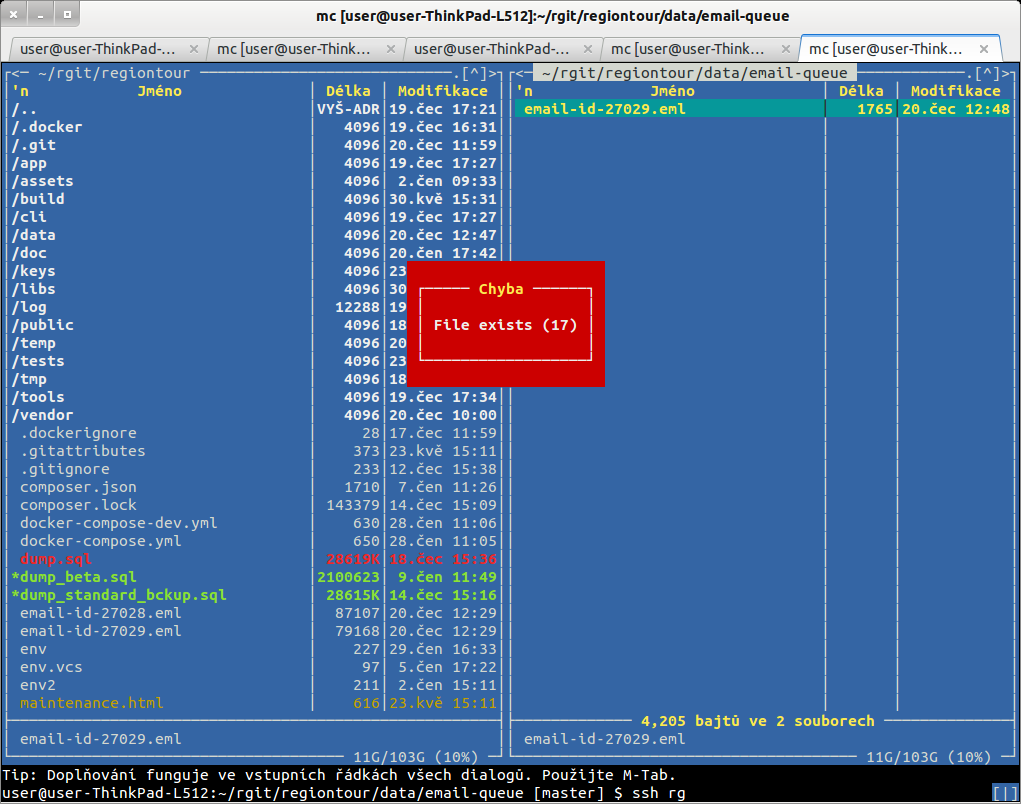The image size is (1021, 804).
Task: Close the active terminal tab
Action: (985, 48)
